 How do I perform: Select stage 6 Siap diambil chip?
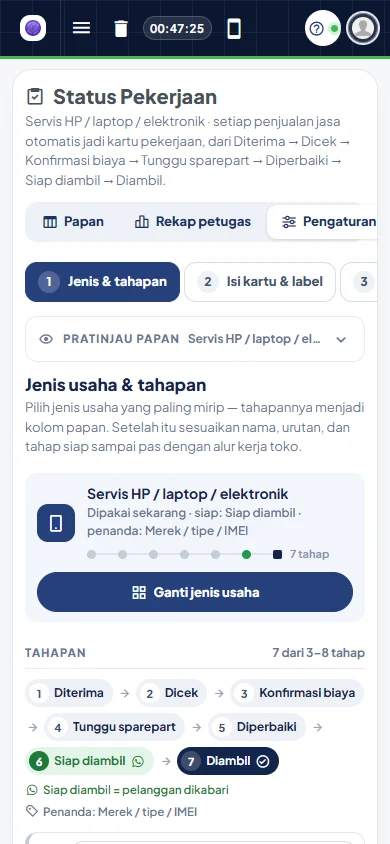pos(89,761)
